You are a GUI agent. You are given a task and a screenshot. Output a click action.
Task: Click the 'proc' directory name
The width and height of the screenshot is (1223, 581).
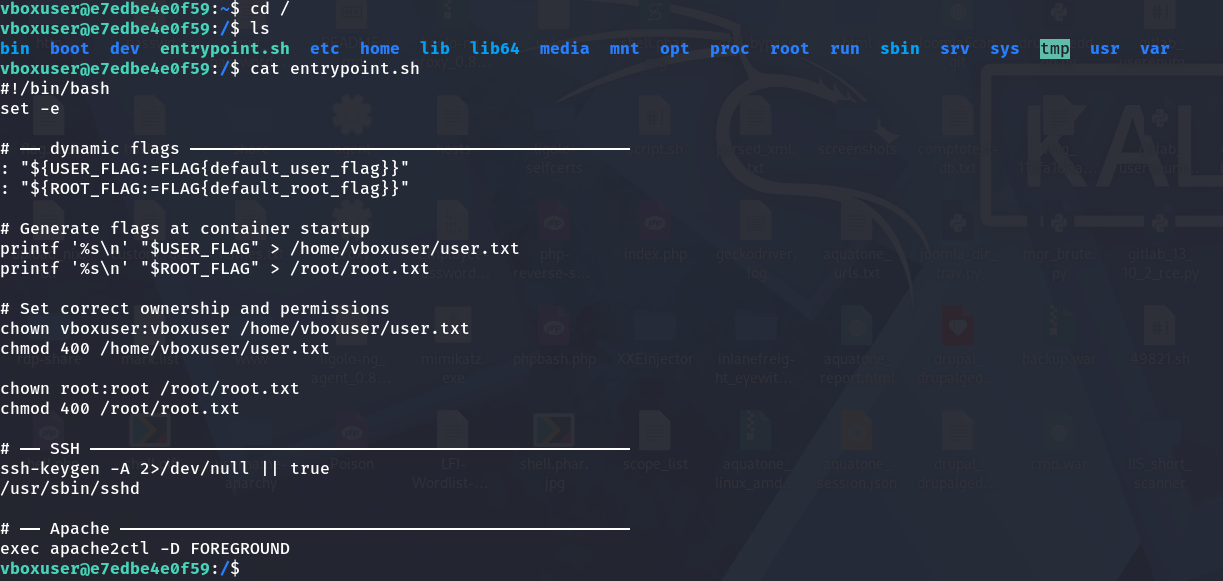click(730, 48)
